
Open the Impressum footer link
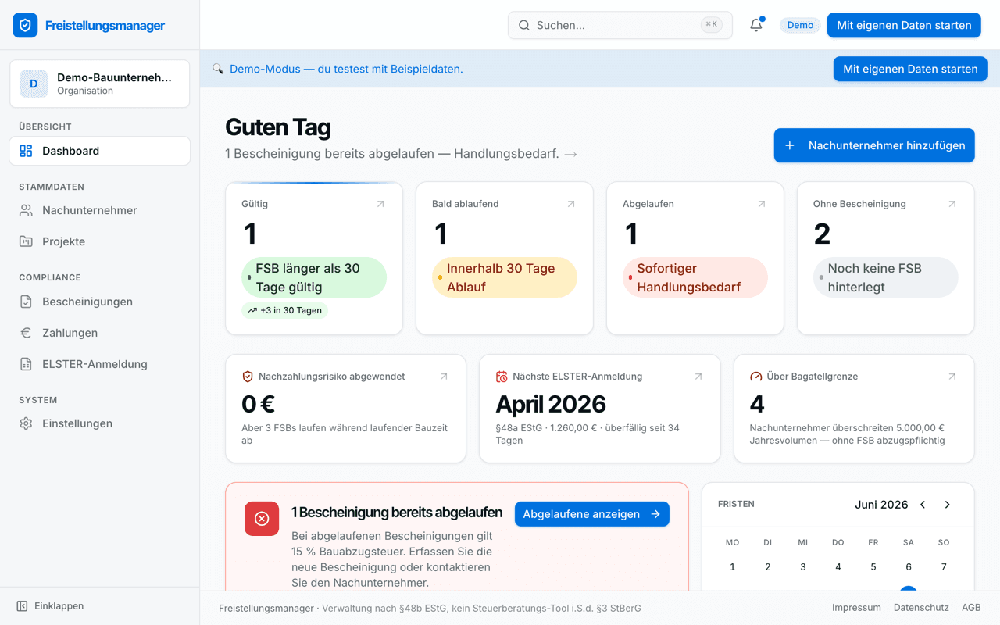(x=856, y=608)
